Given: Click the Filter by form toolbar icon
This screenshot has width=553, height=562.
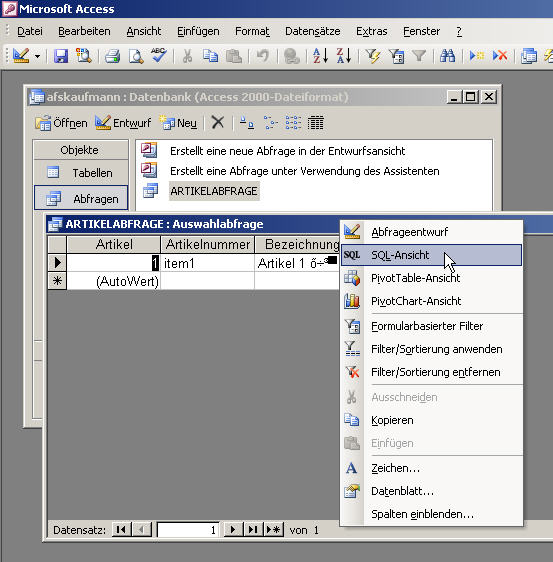Looking at the screenshot, I should click(x=396, y=56).
